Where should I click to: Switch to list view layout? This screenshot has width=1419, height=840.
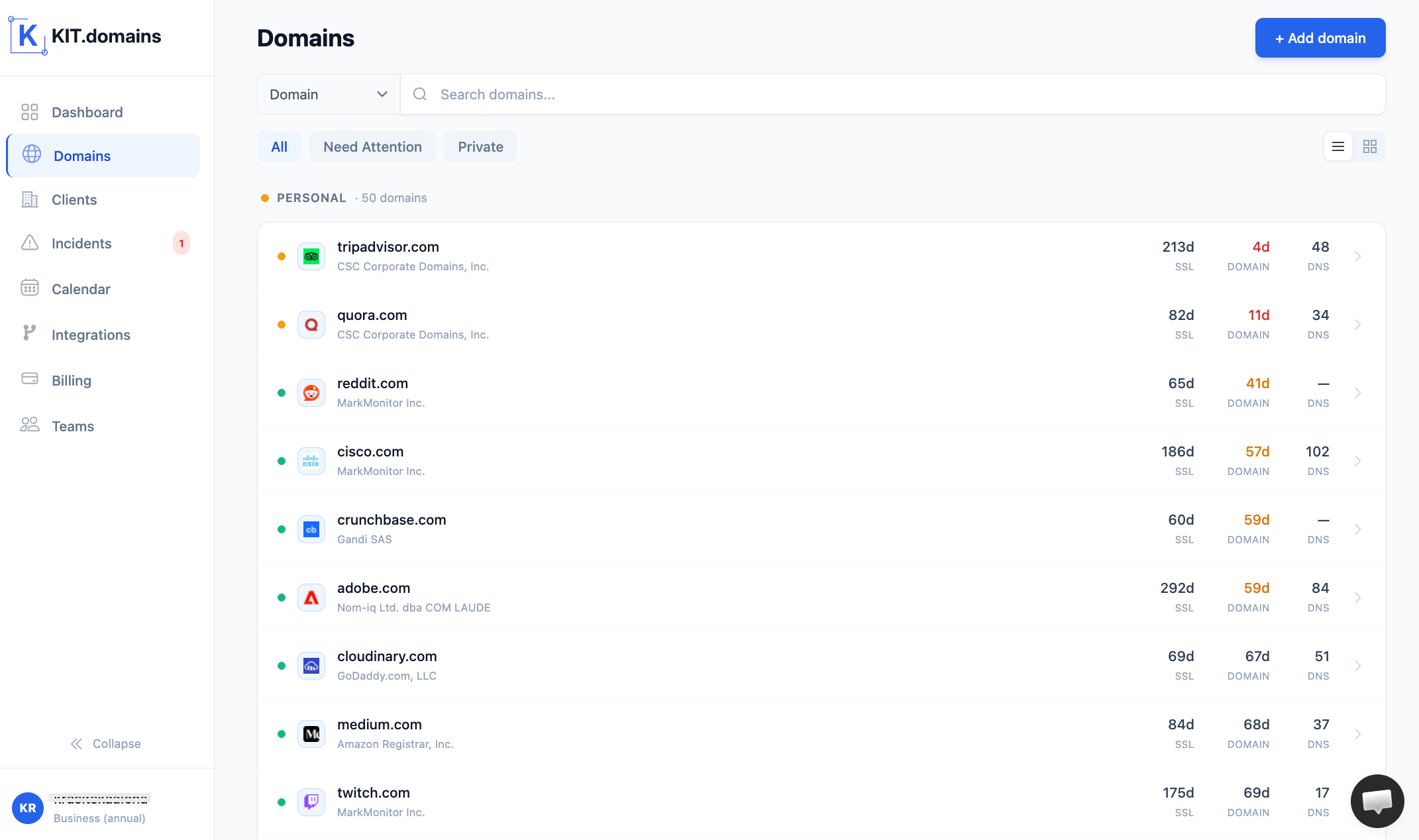click(1338, 146)
